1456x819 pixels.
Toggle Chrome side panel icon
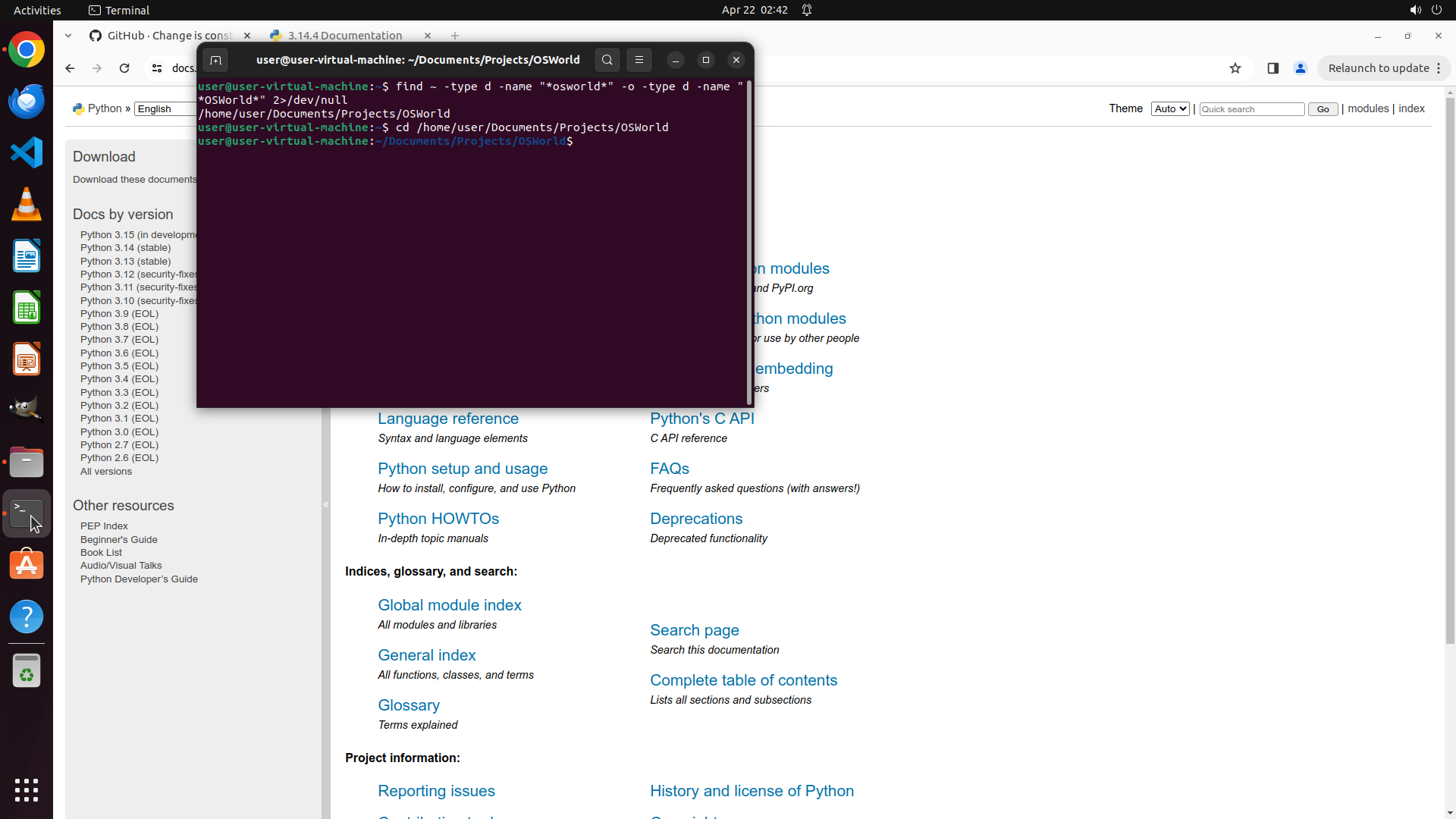tap(1273, 68)
